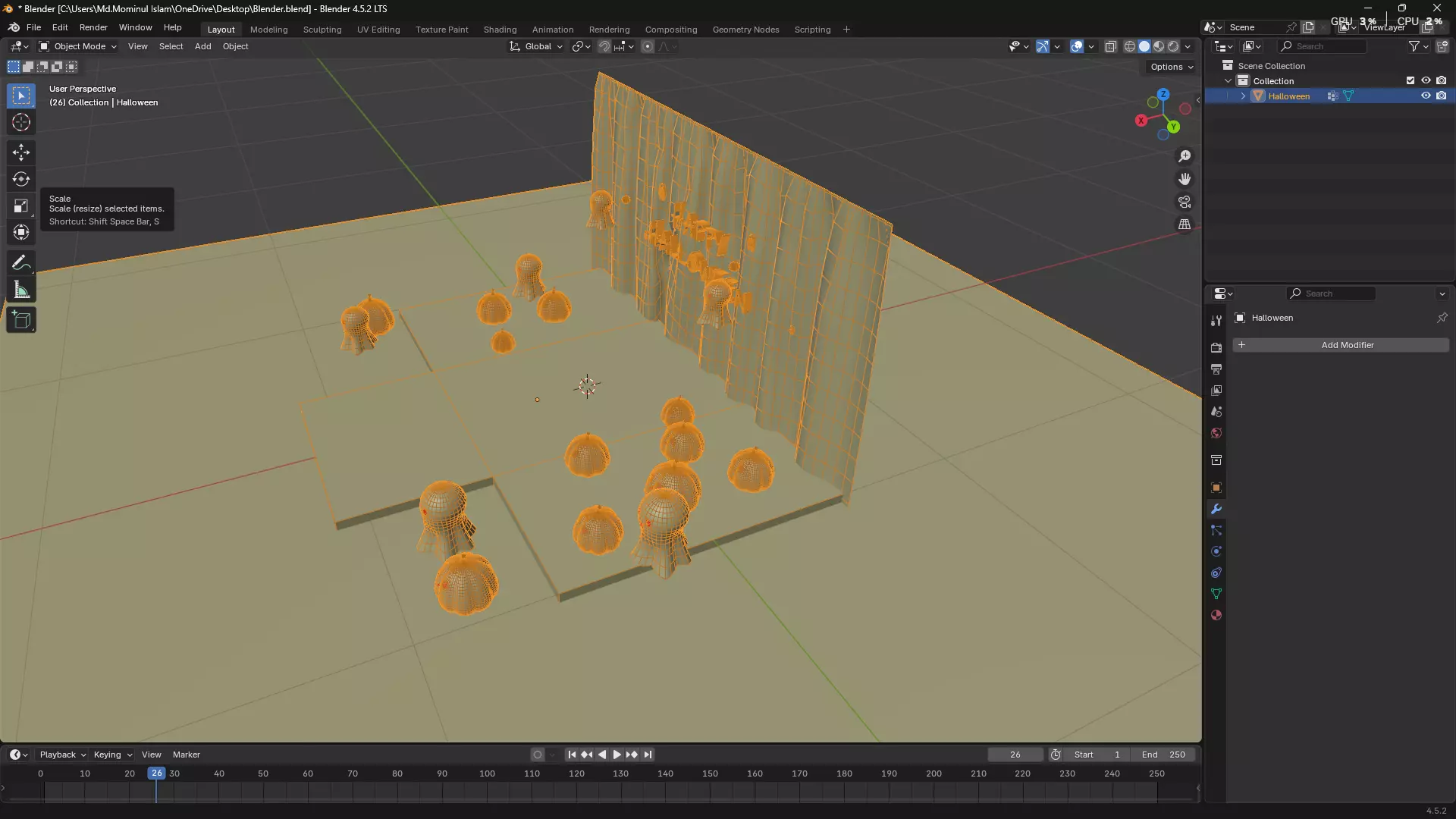Disable Halloween object in renders
The width and height of the screenshot is (1456, 819).
coord(1441,96)
